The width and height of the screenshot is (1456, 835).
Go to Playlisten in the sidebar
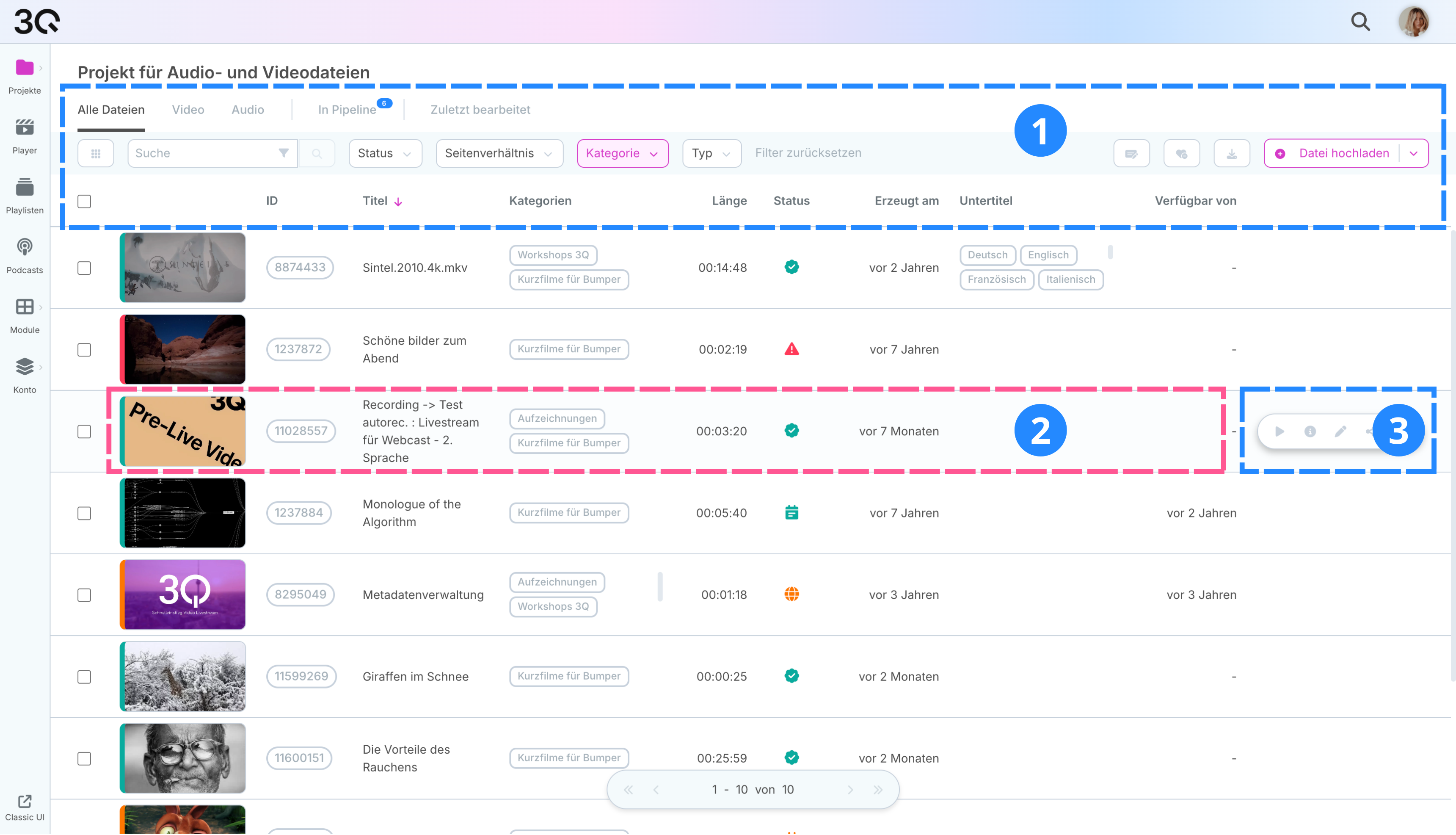coord(25,188)
